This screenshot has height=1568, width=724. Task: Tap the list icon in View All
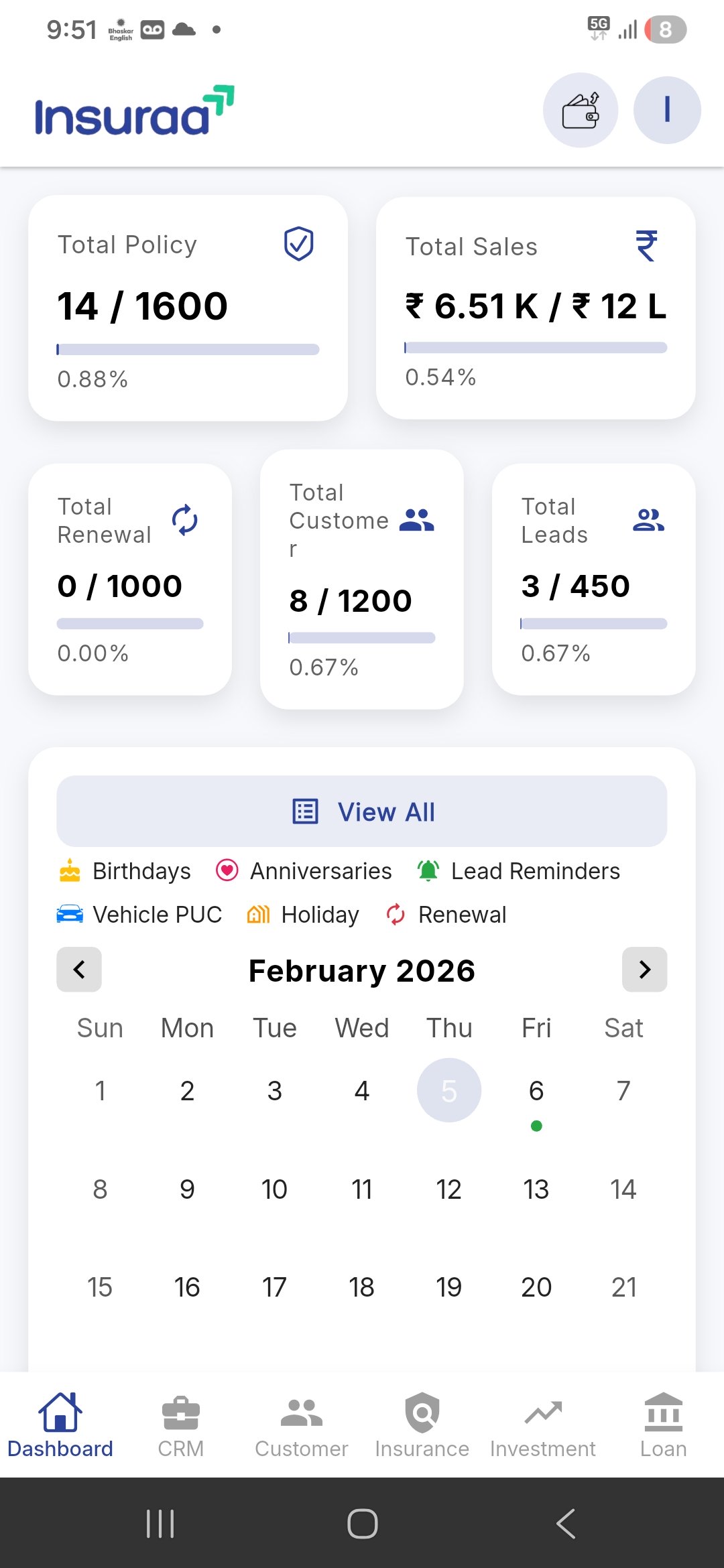(305, 811)
